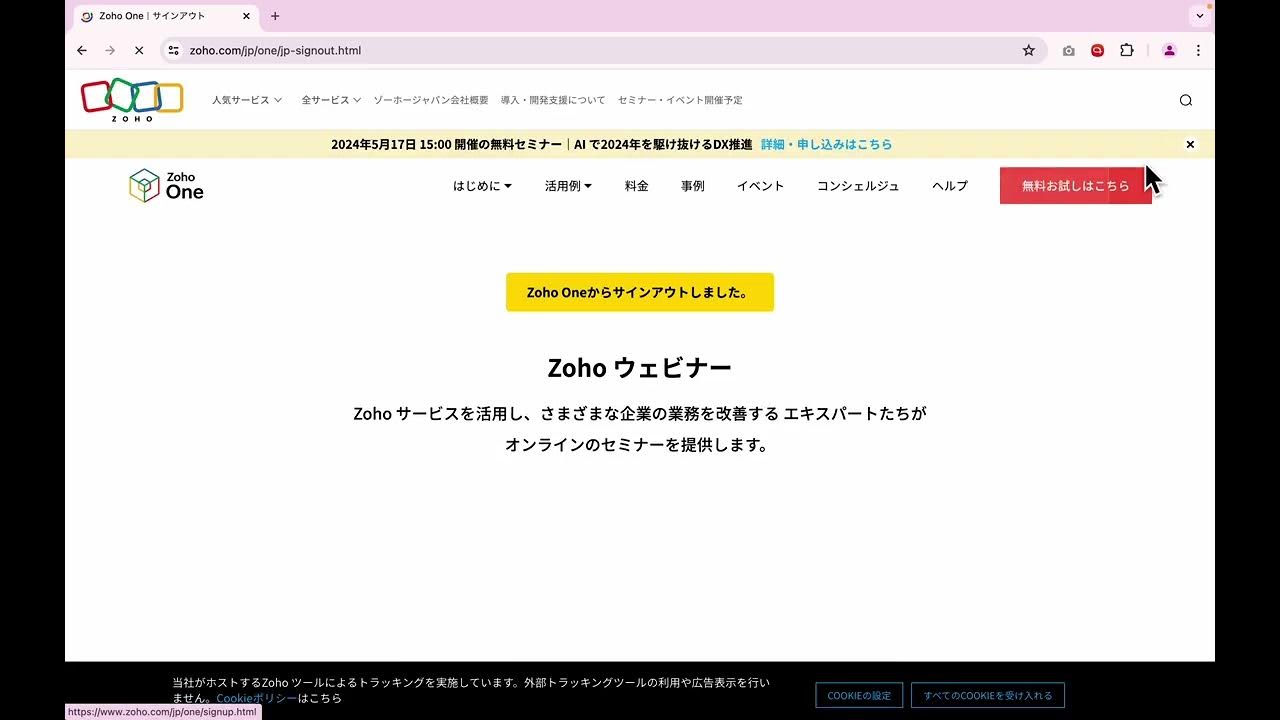Viewport: 1280px width, 720px height.
Task: Bookmark this page with the star icon
Action: click(1028, 50)
